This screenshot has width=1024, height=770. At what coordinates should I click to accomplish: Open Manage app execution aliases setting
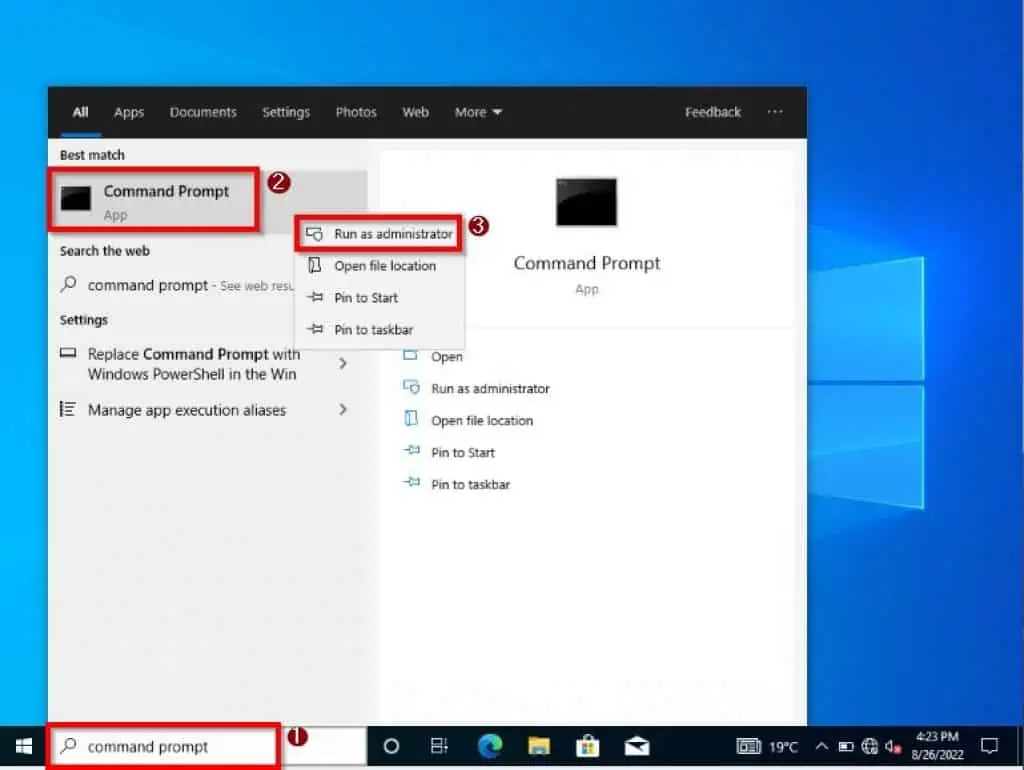(x=187, y=410)
